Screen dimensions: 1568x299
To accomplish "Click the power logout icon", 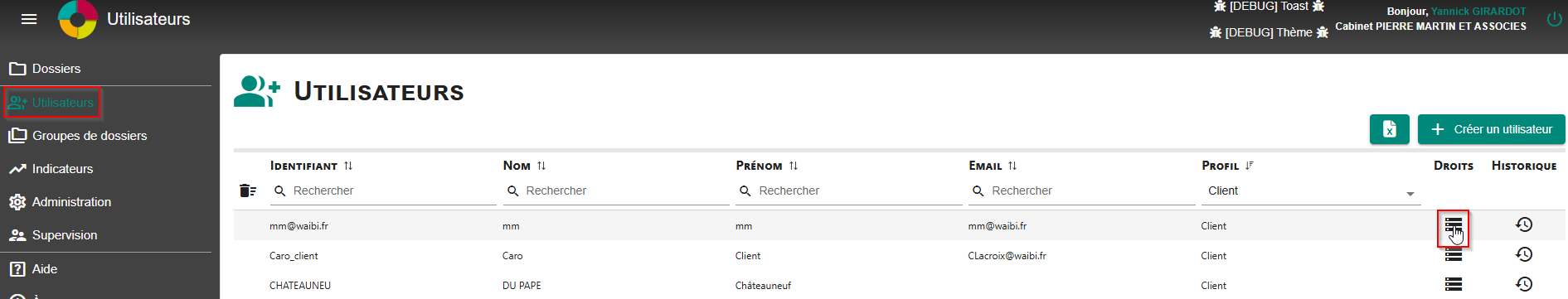I will coord(1555,19).
